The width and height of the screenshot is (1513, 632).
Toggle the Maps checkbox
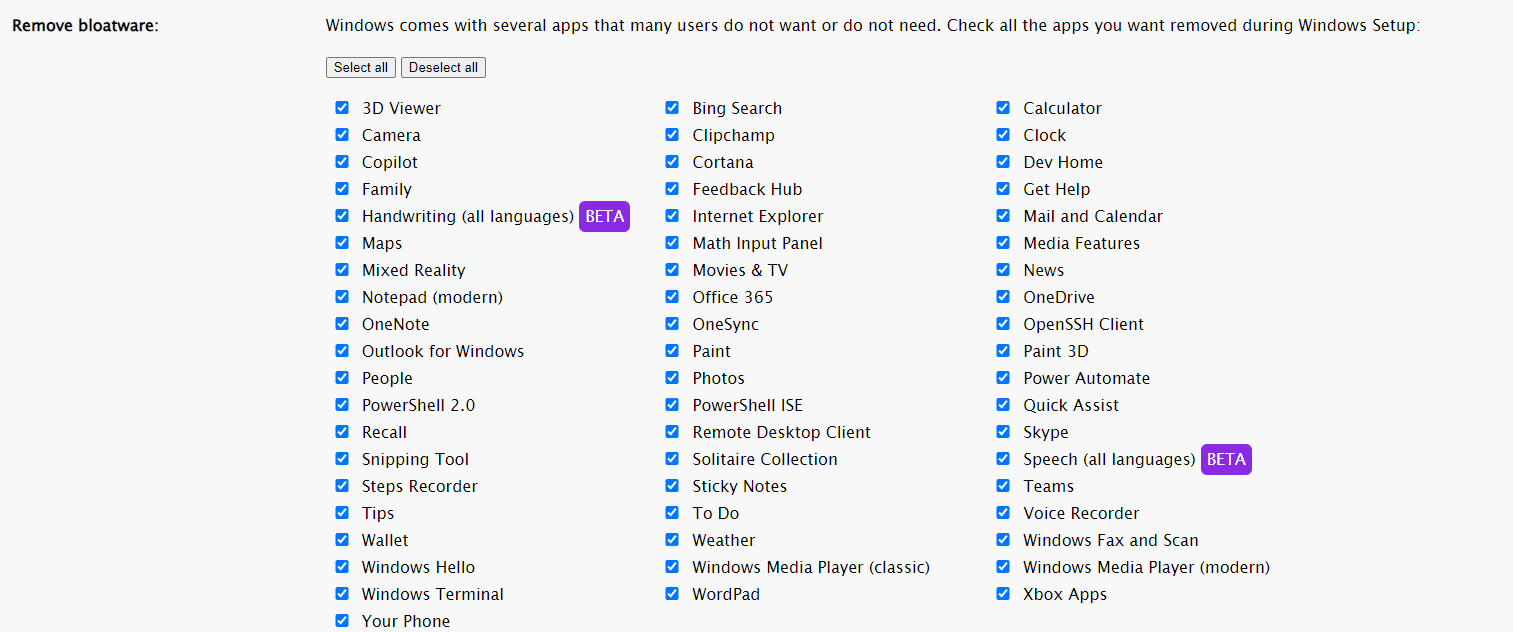pos(342,243)
